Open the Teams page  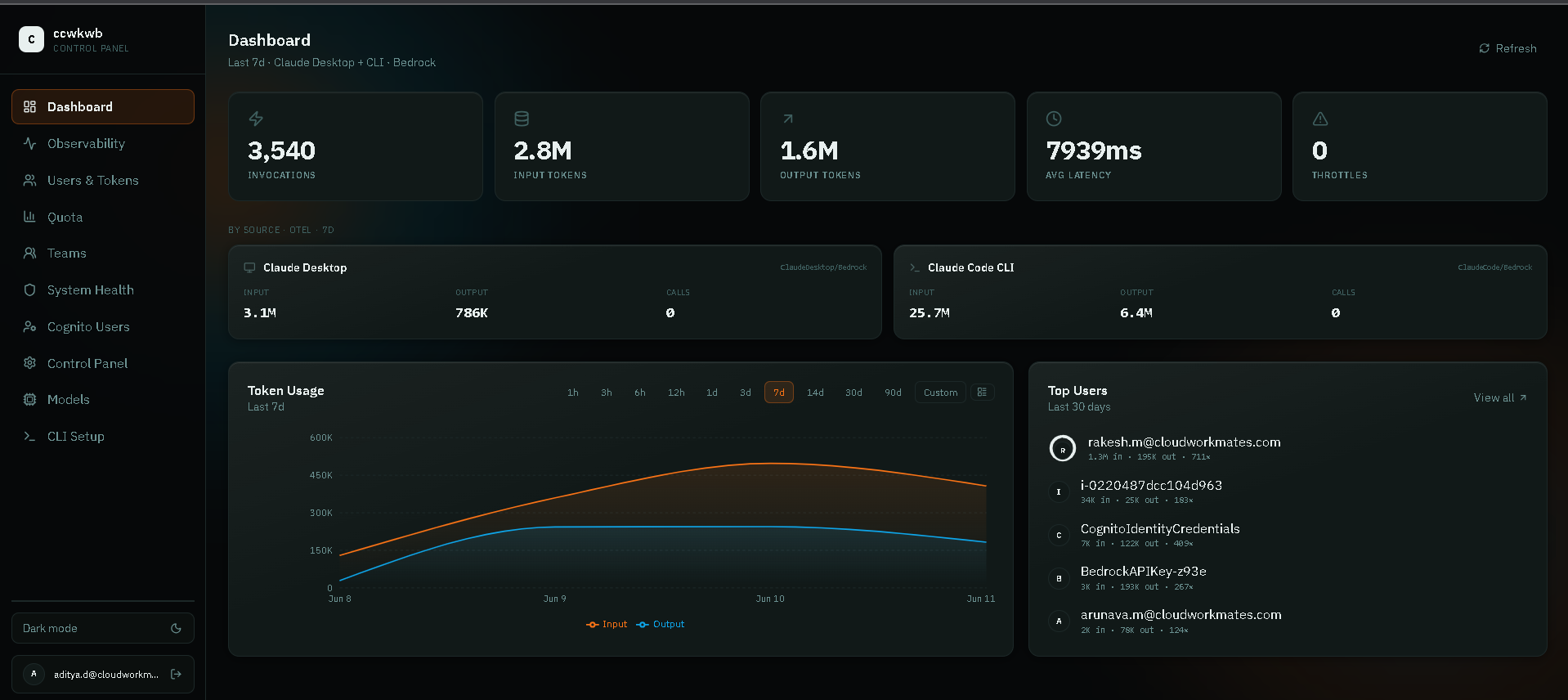point(103,254)
